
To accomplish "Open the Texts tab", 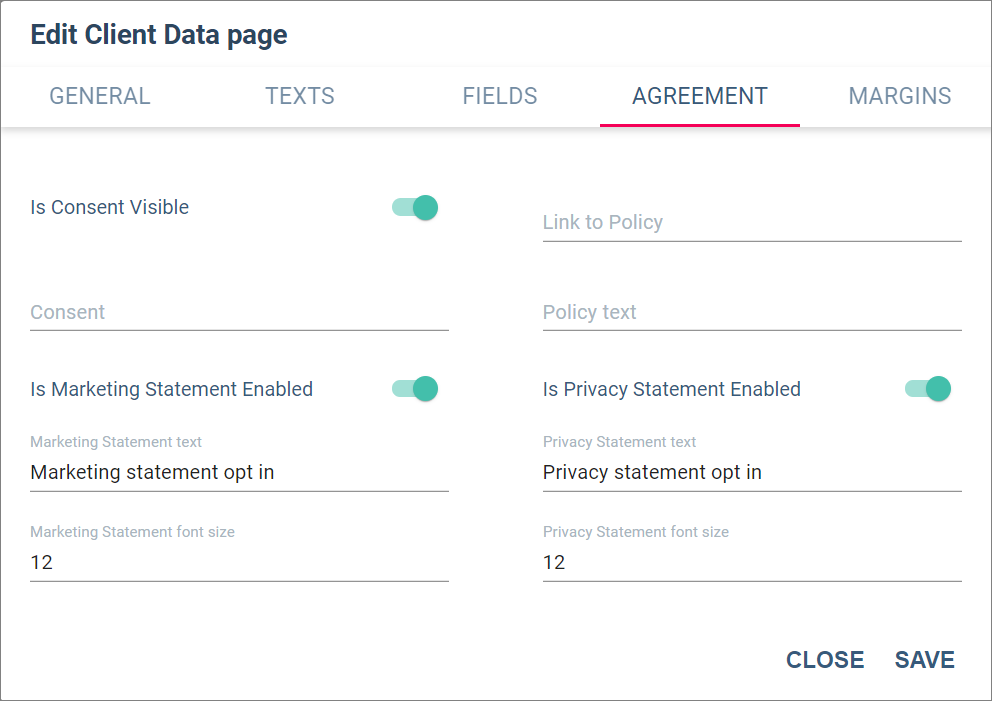I will click(x=300, y=96).
